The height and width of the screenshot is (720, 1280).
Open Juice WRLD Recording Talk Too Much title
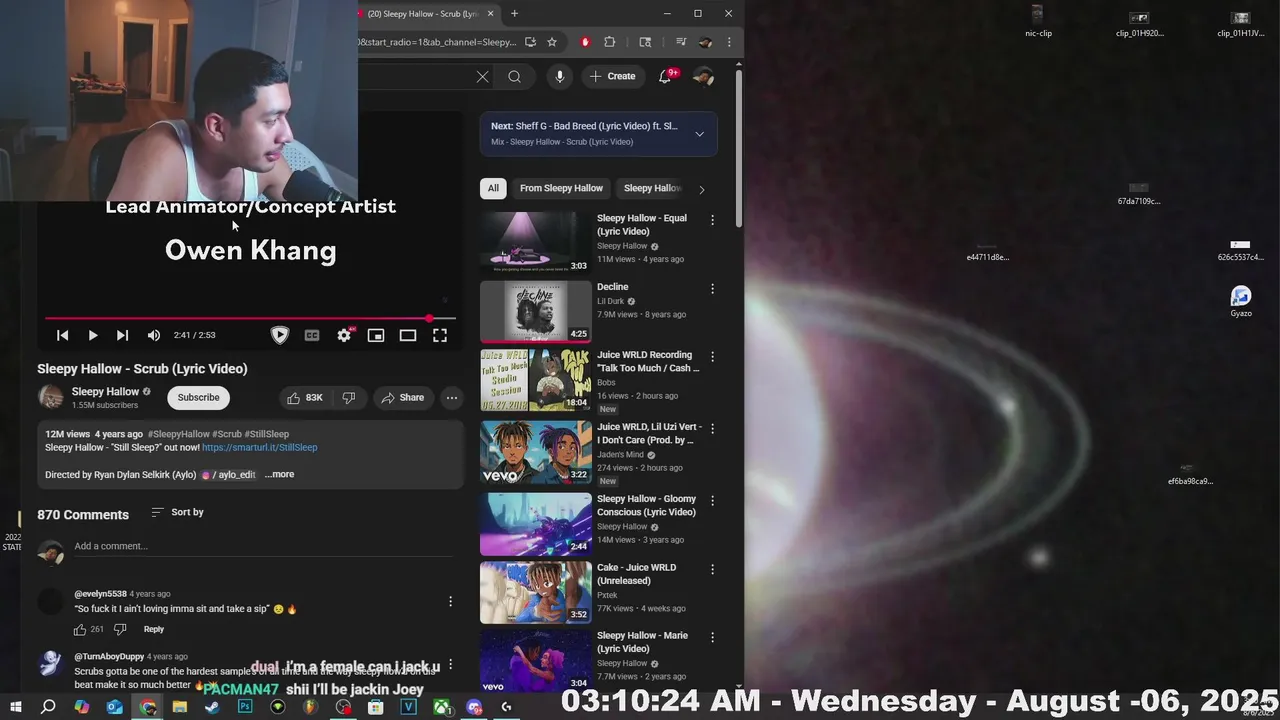(x=648, y=361)
